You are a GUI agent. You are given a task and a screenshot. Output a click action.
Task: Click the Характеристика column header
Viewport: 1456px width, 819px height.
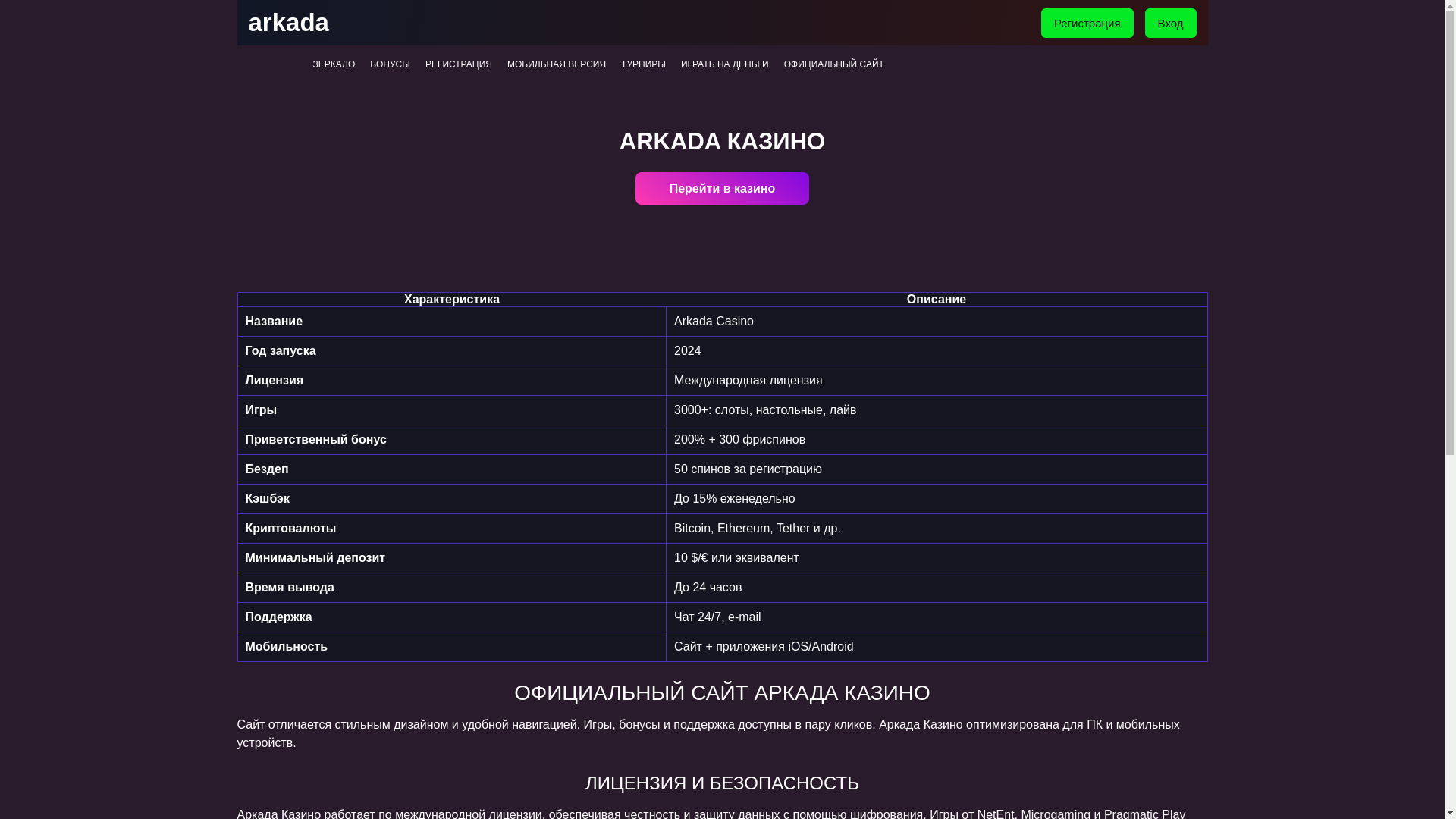[451, 300]
